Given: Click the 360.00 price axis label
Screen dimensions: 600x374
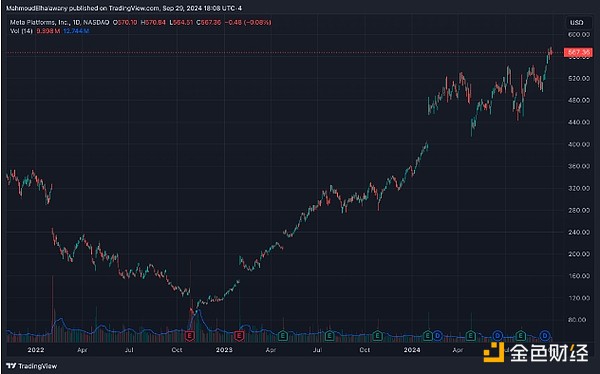Looking at the screenshot, I should [579, 166].
